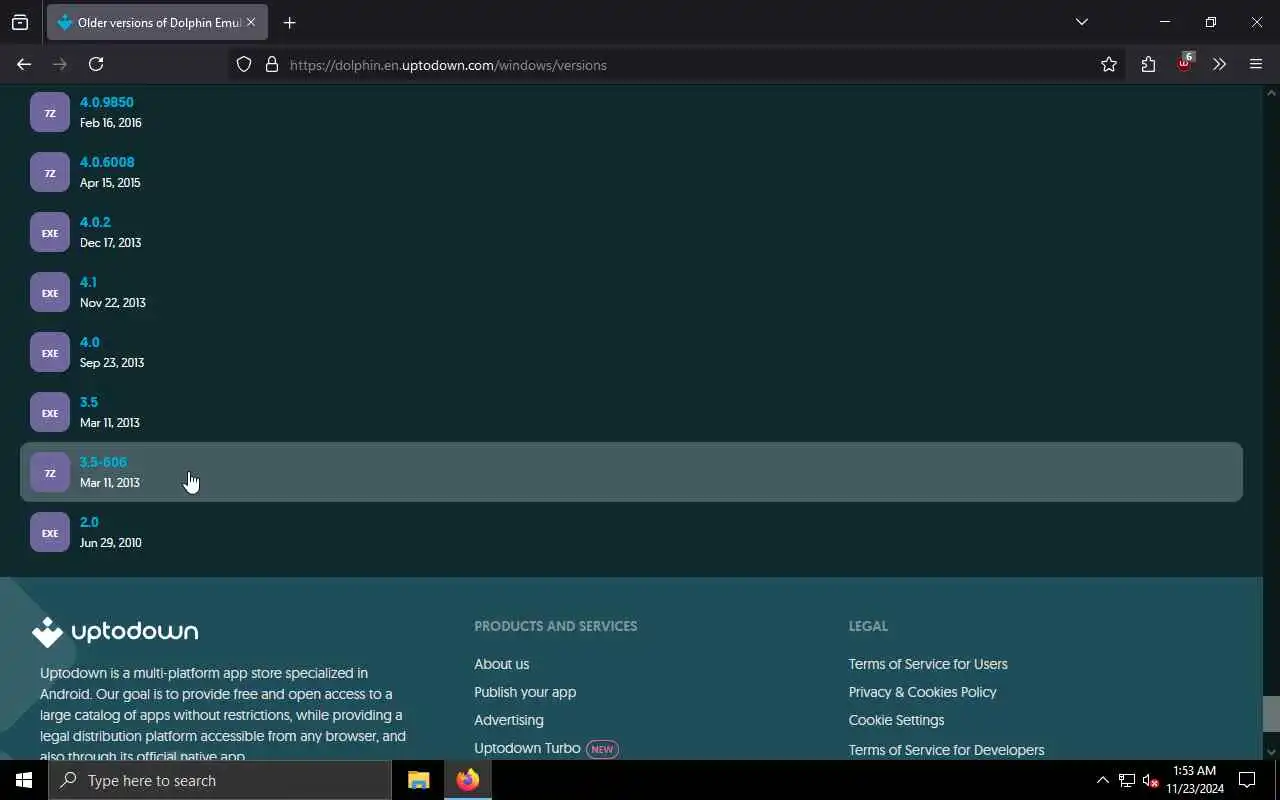The image size is (1280, 800).
Task: Click the EXE icon for version 4.1
Action: (x=50, y=293)
